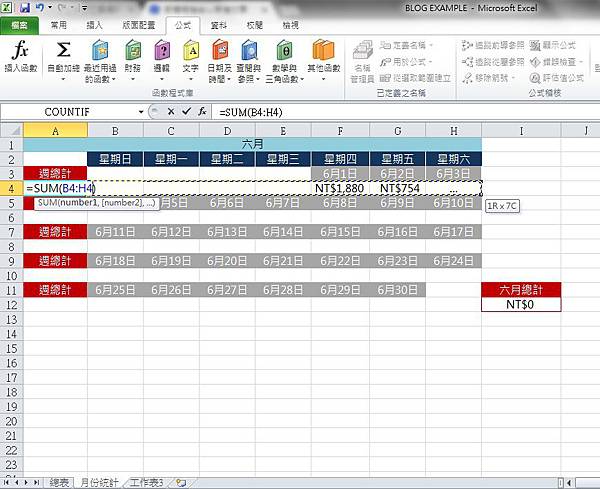
Task: Open the Financial (財務) functions book icon
Action: point(133,50)
